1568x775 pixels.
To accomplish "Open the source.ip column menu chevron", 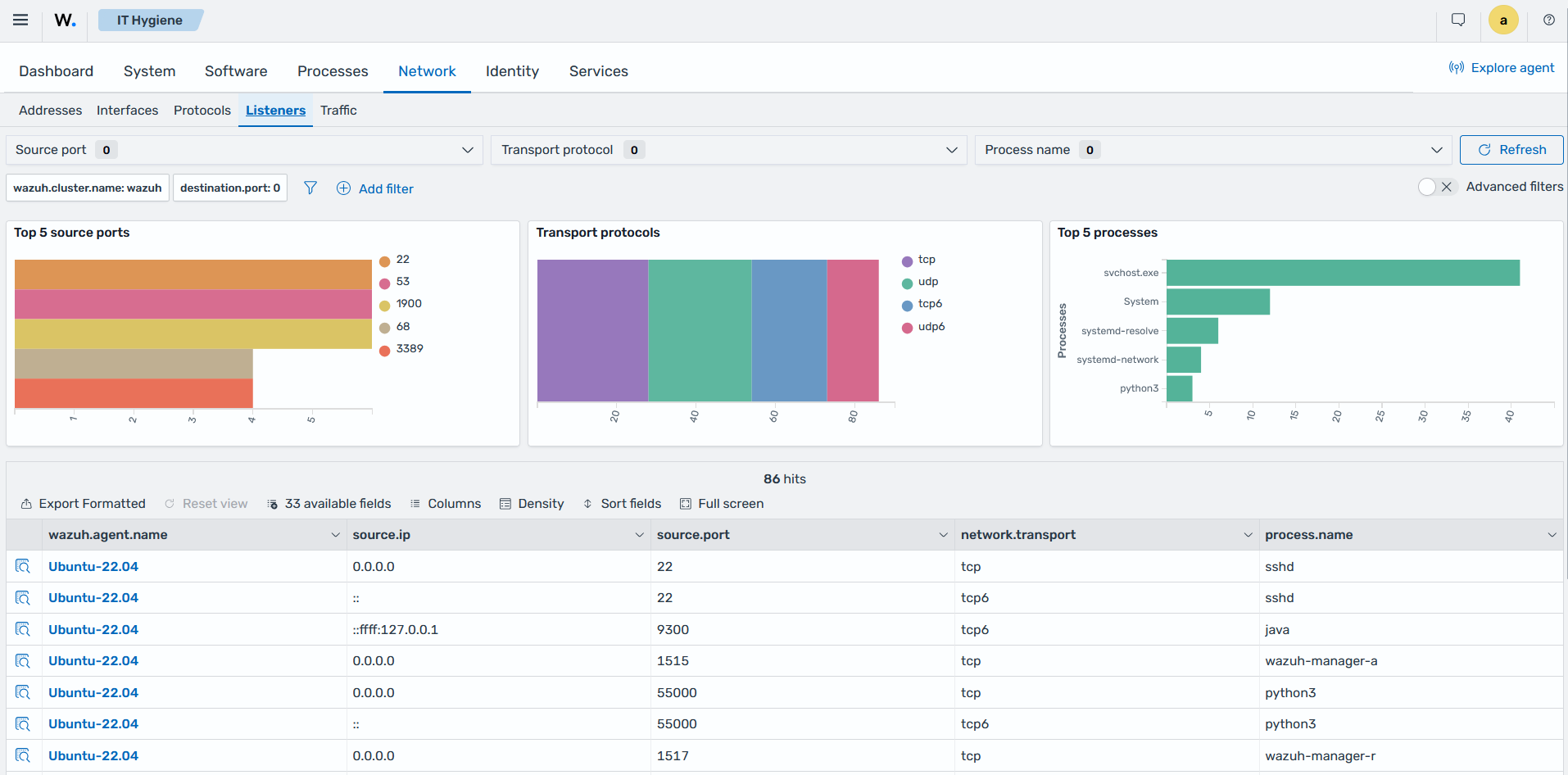I will (639, 535).
